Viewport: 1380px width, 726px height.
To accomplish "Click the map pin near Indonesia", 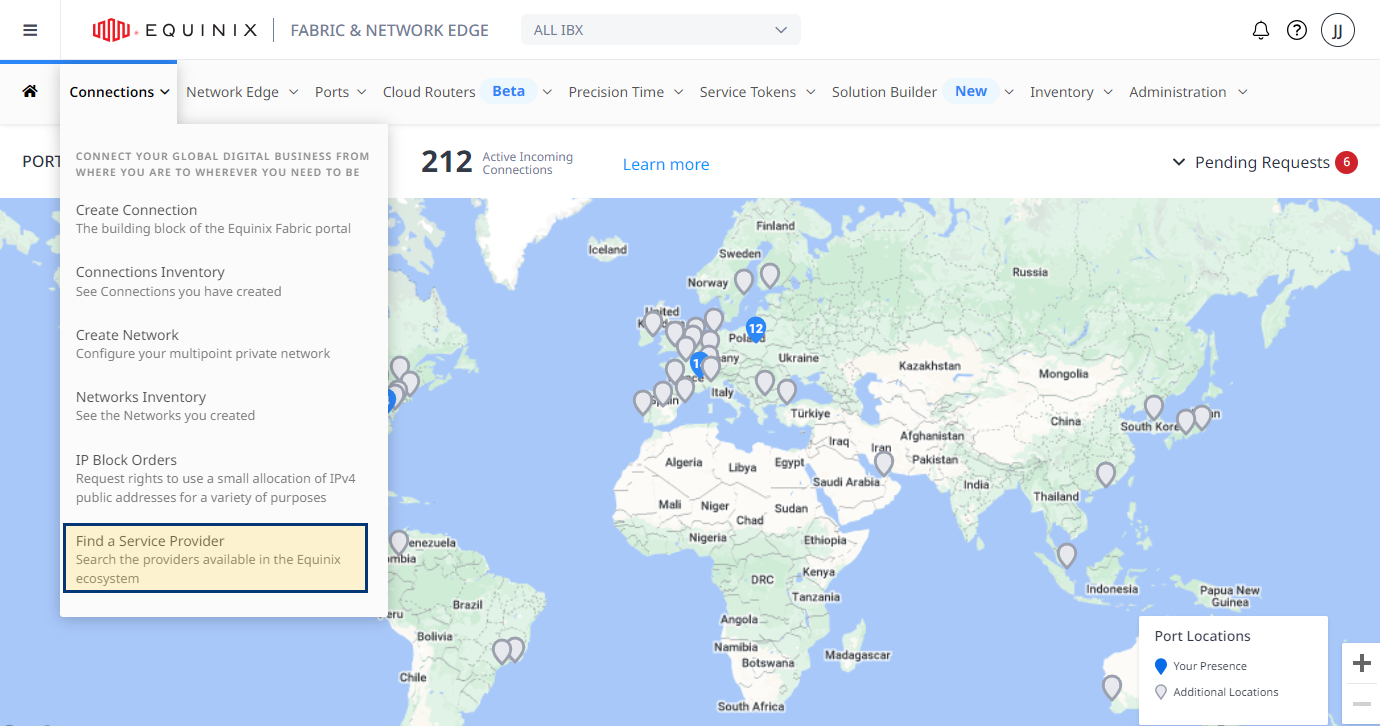I will click(x=1067, y=555).
